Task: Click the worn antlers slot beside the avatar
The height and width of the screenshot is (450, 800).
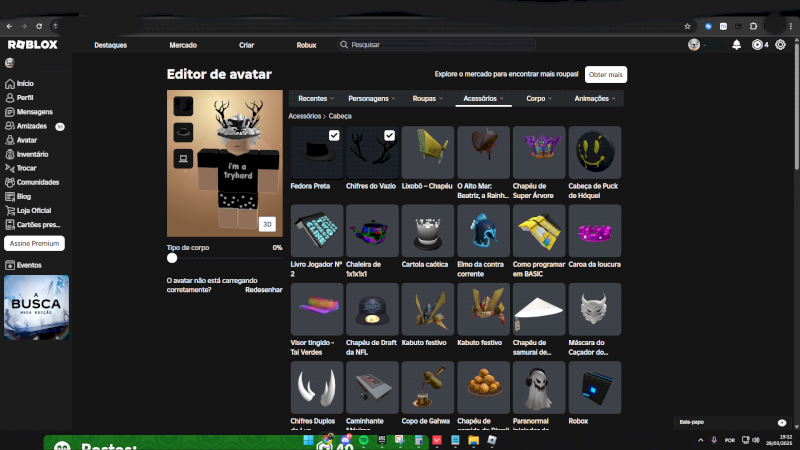Action: (183, 106)
